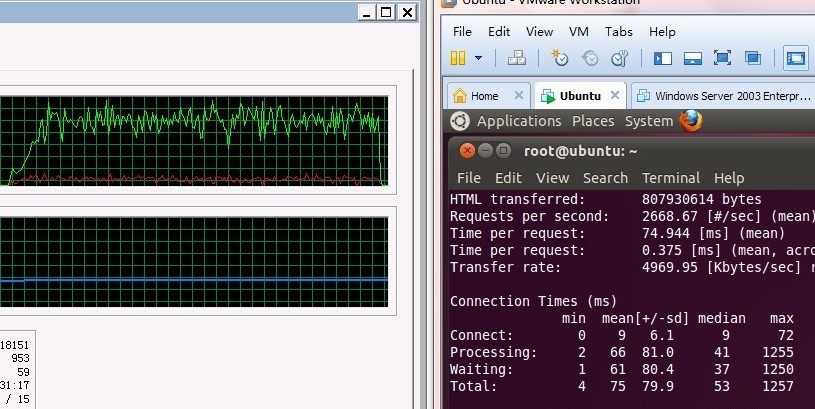Toggle the console view button
This screenshot has height=409, width=815.
[796, 58]
